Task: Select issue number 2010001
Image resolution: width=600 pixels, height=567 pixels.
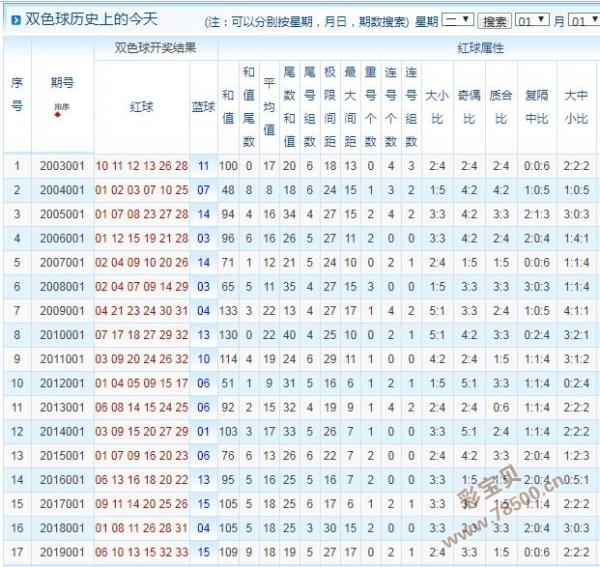Action: click(62, 335)
